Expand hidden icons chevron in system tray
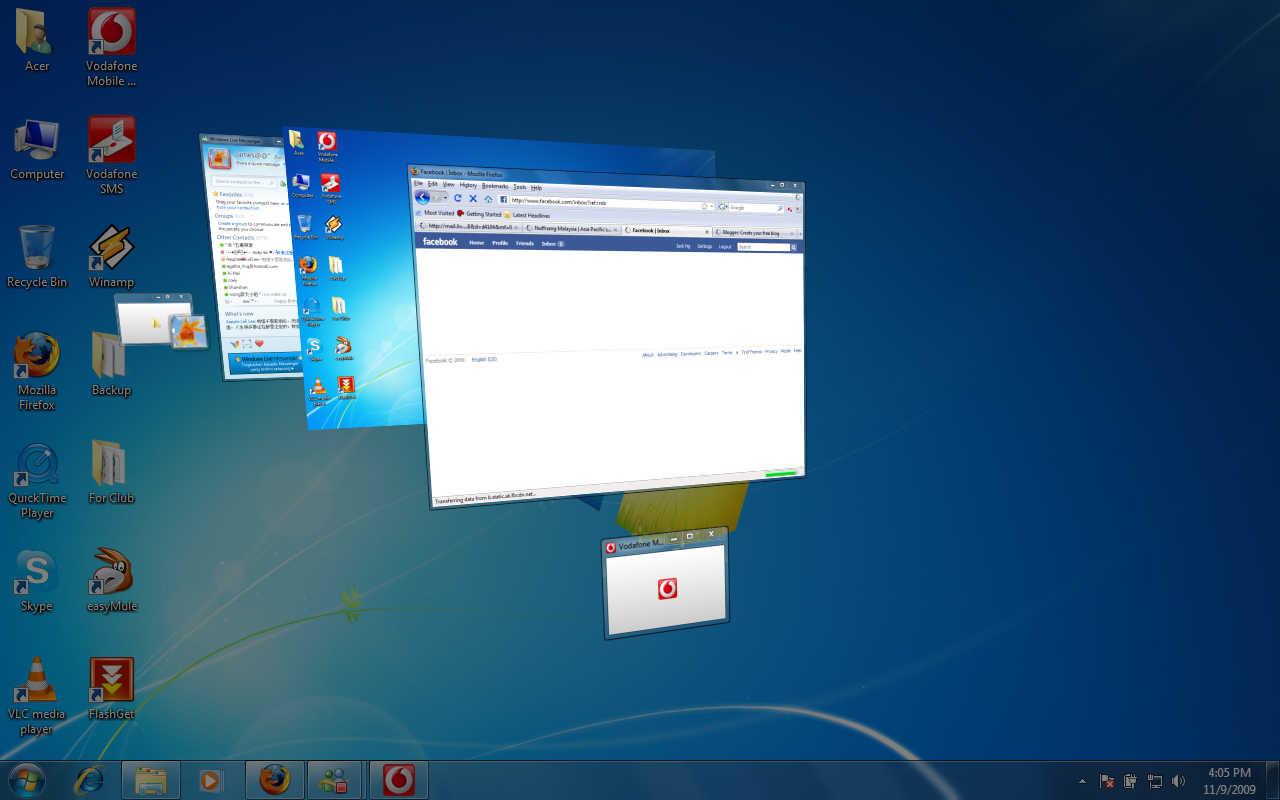 click(x=1081, y=781)
